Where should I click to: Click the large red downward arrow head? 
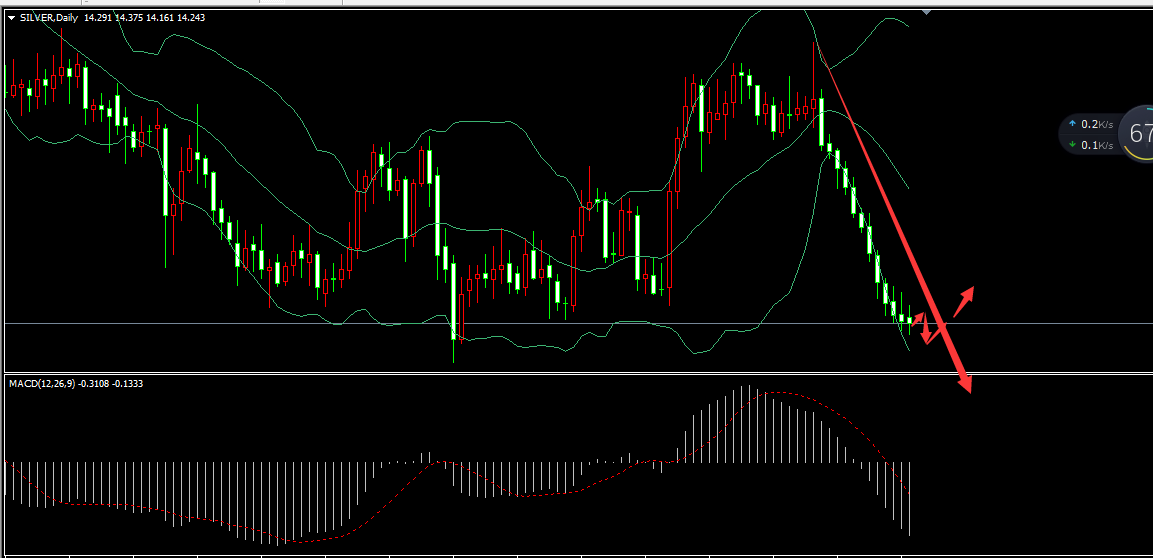pyautogui.click(x=966, y=384)
